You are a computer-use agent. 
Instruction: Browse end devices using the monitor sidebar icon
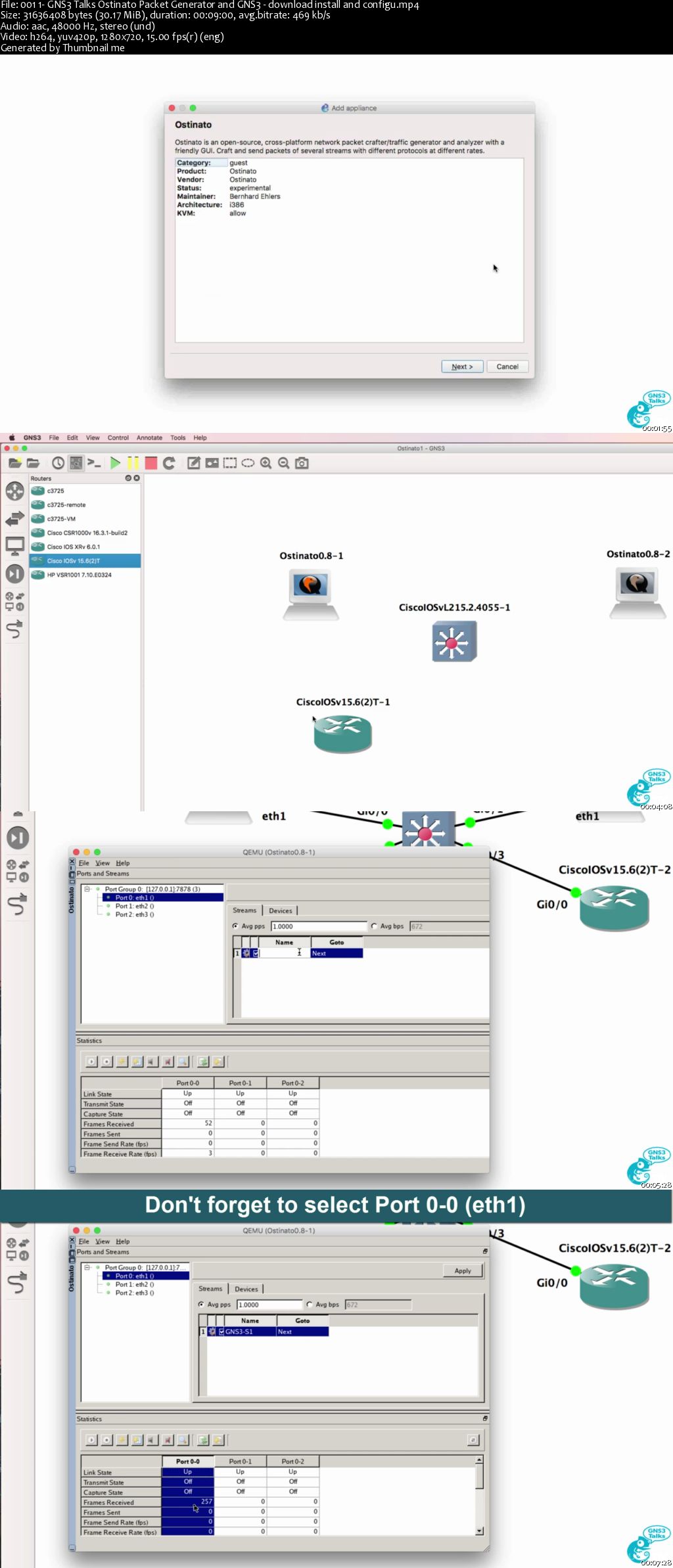[14, 546]
